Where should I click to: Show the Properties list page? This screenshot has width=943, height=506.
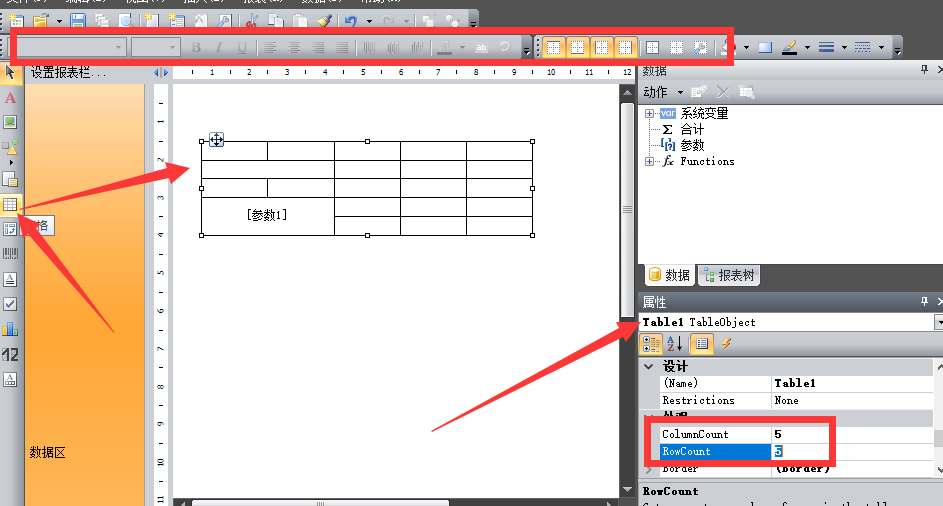click(x=702, y=344)
